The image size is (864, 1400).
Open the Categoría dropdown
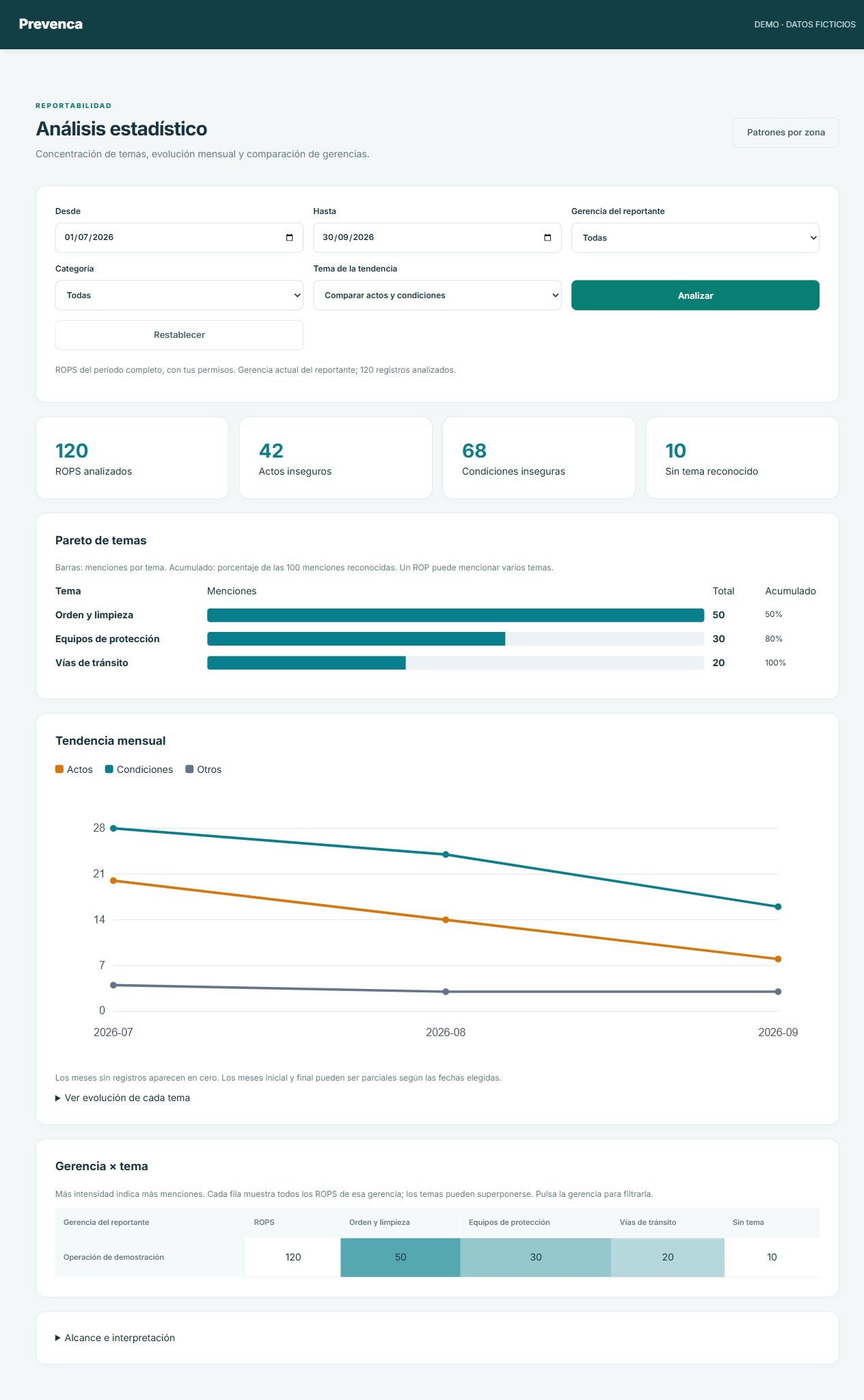pyautogui.click(x=179, y=295)
